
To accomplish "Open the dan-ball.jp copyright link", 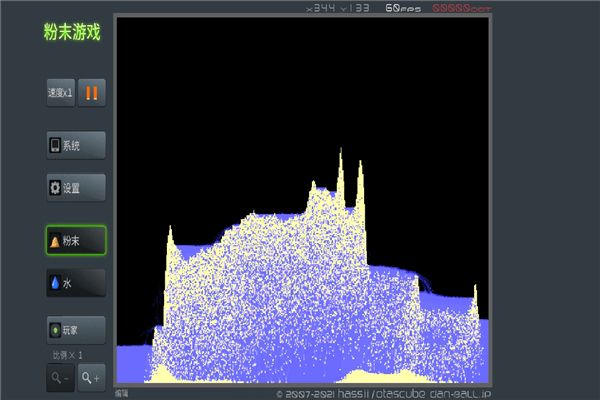I will coord(383,393).
